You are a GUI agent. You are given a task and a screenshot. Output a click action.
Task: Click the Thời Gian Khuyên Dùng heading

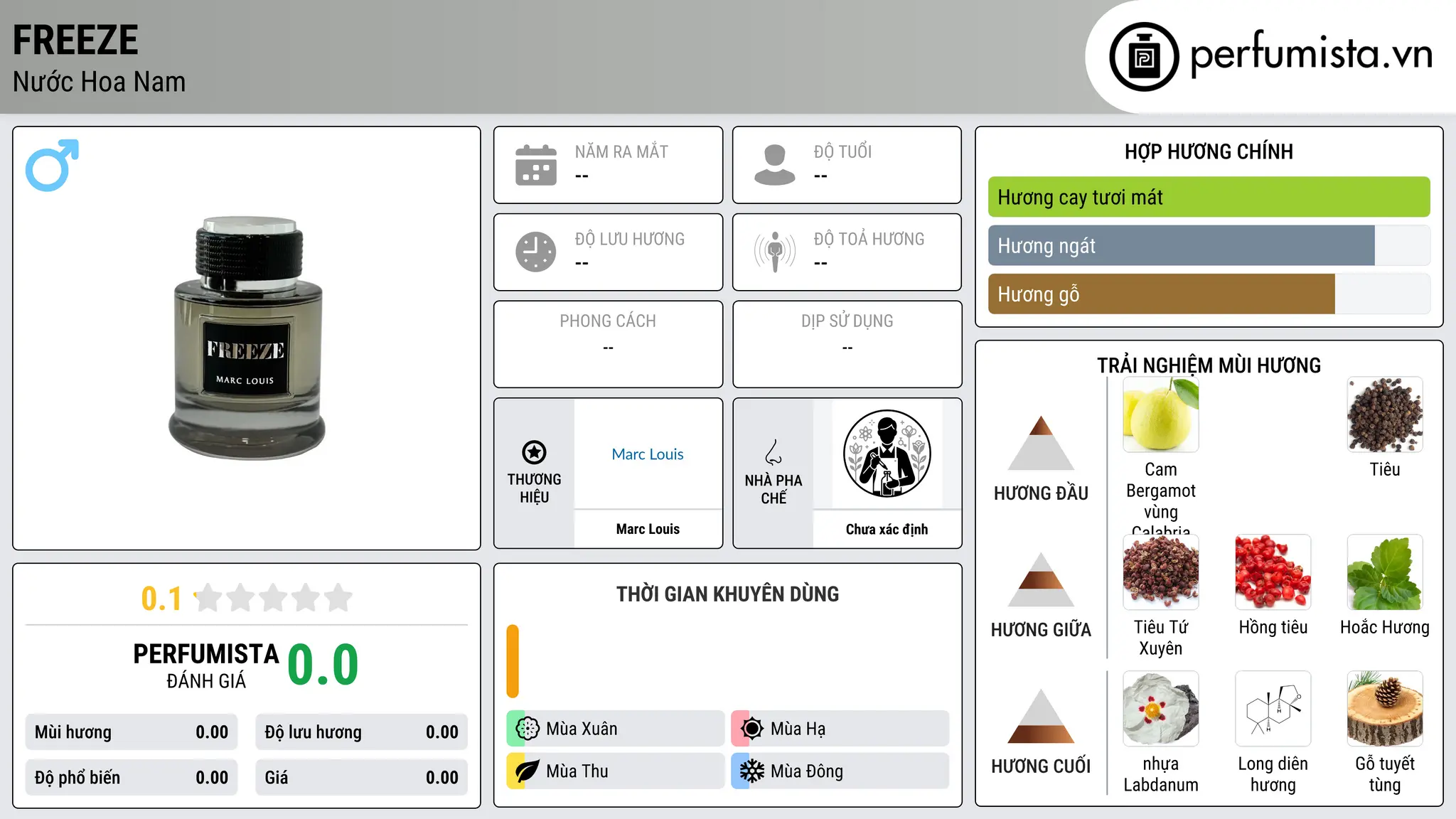[x=727, y=594]
